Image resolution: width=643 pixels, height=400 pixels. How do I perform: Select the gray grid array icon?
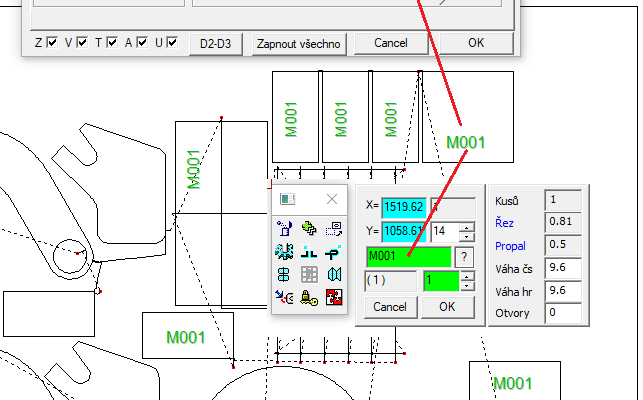click(310, 274)
